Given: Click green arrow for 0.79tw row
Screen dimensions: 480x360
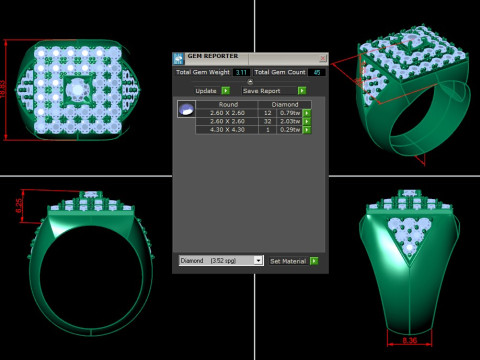Looking at the screenshot, I should coord(307,113).
